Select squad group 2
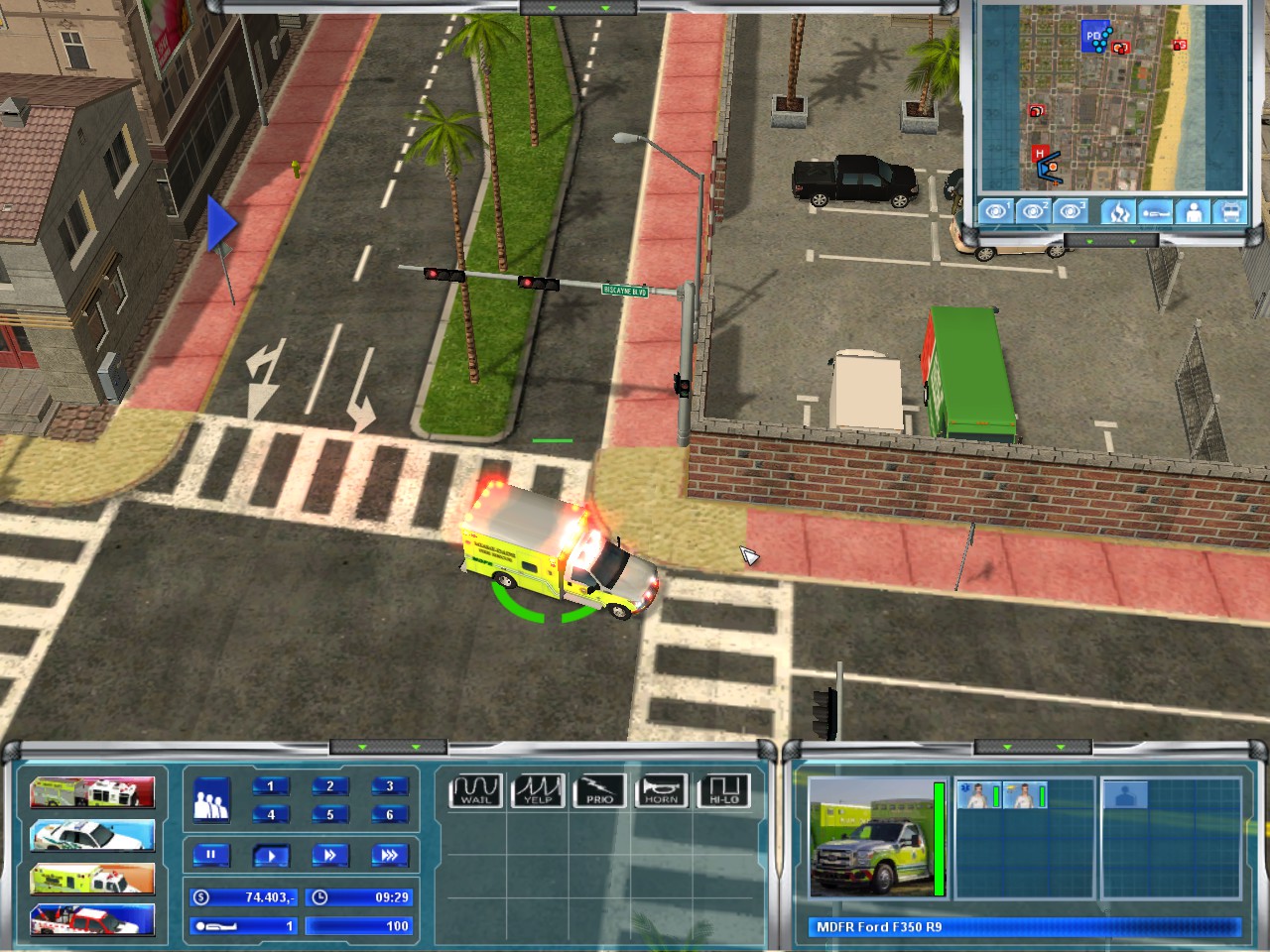 [329, 786]
